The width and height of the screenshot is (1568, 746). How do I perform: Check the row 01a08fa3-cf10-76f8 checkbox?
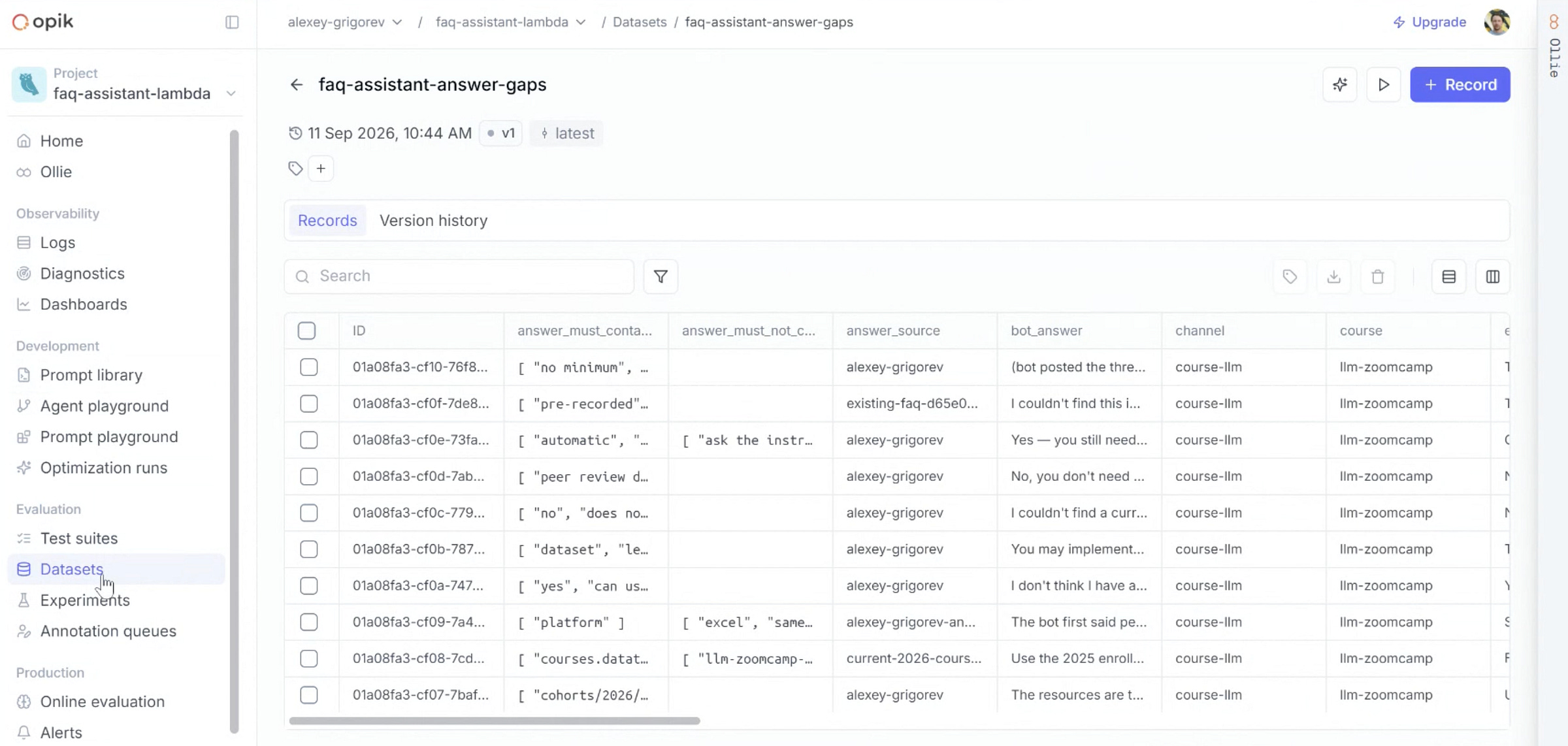click(x=308, y=367)
